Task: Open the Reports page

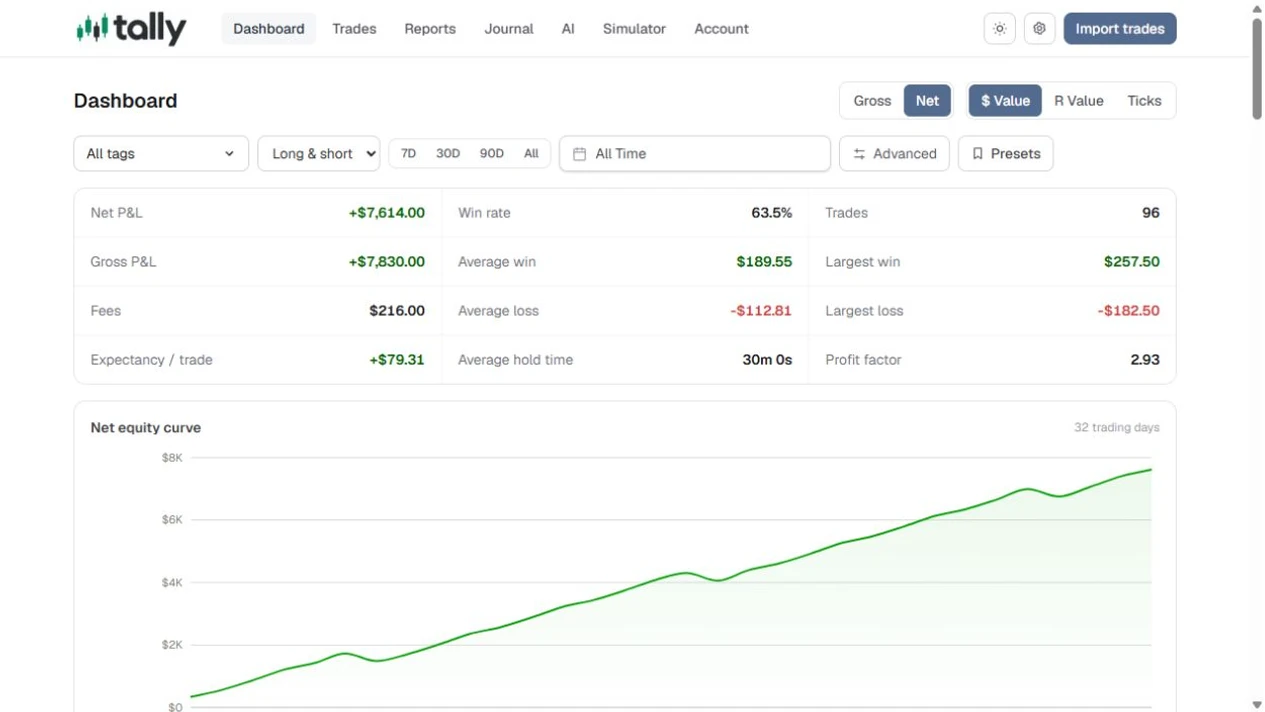Action: 430,29
